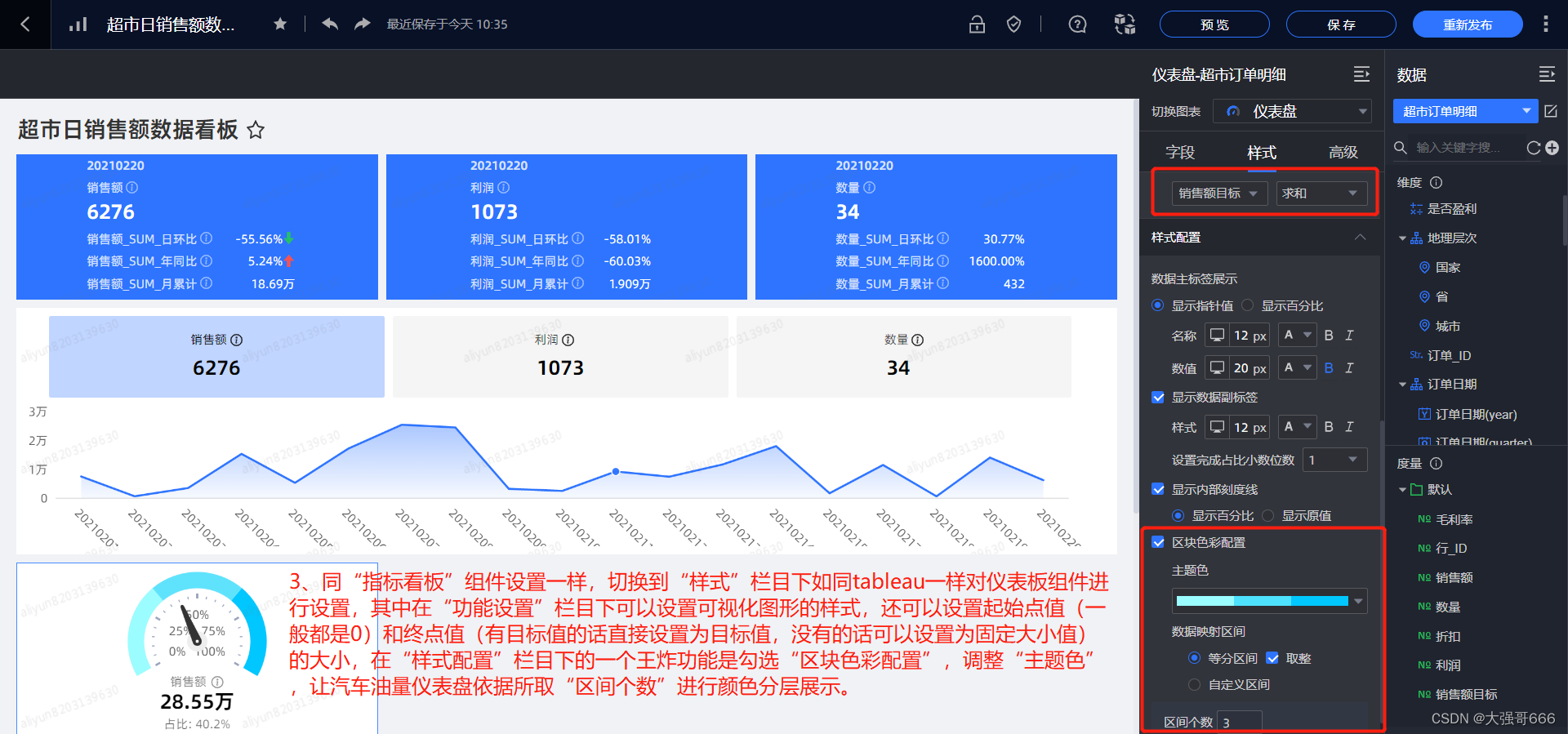This screenshot has height=734, width=1568.
Task: Open 名称 font color picker
Action: [x=1297, y=336]
